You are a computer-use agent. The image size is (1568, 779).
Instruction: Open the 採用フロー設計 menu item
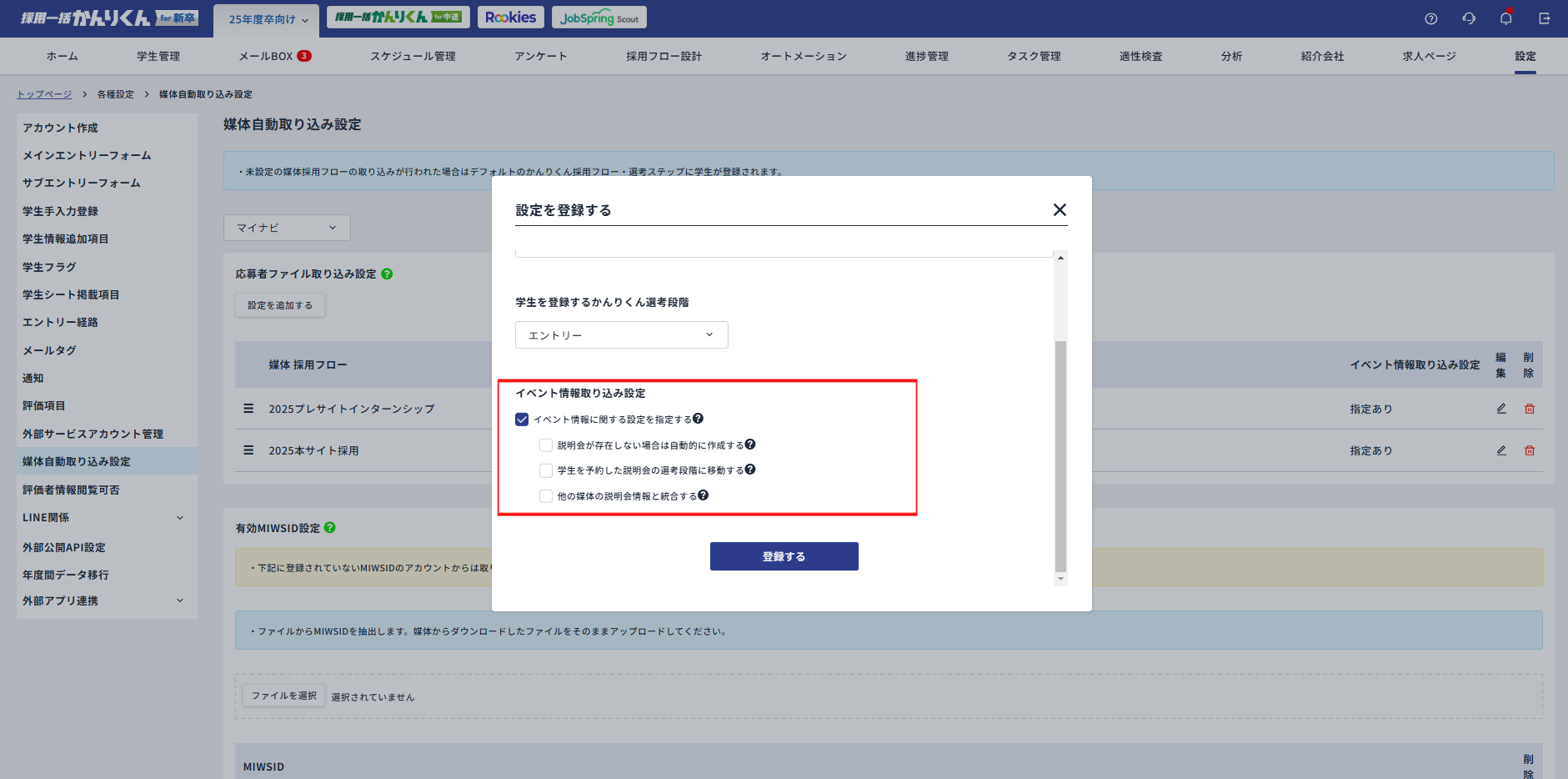coord(664,56)
